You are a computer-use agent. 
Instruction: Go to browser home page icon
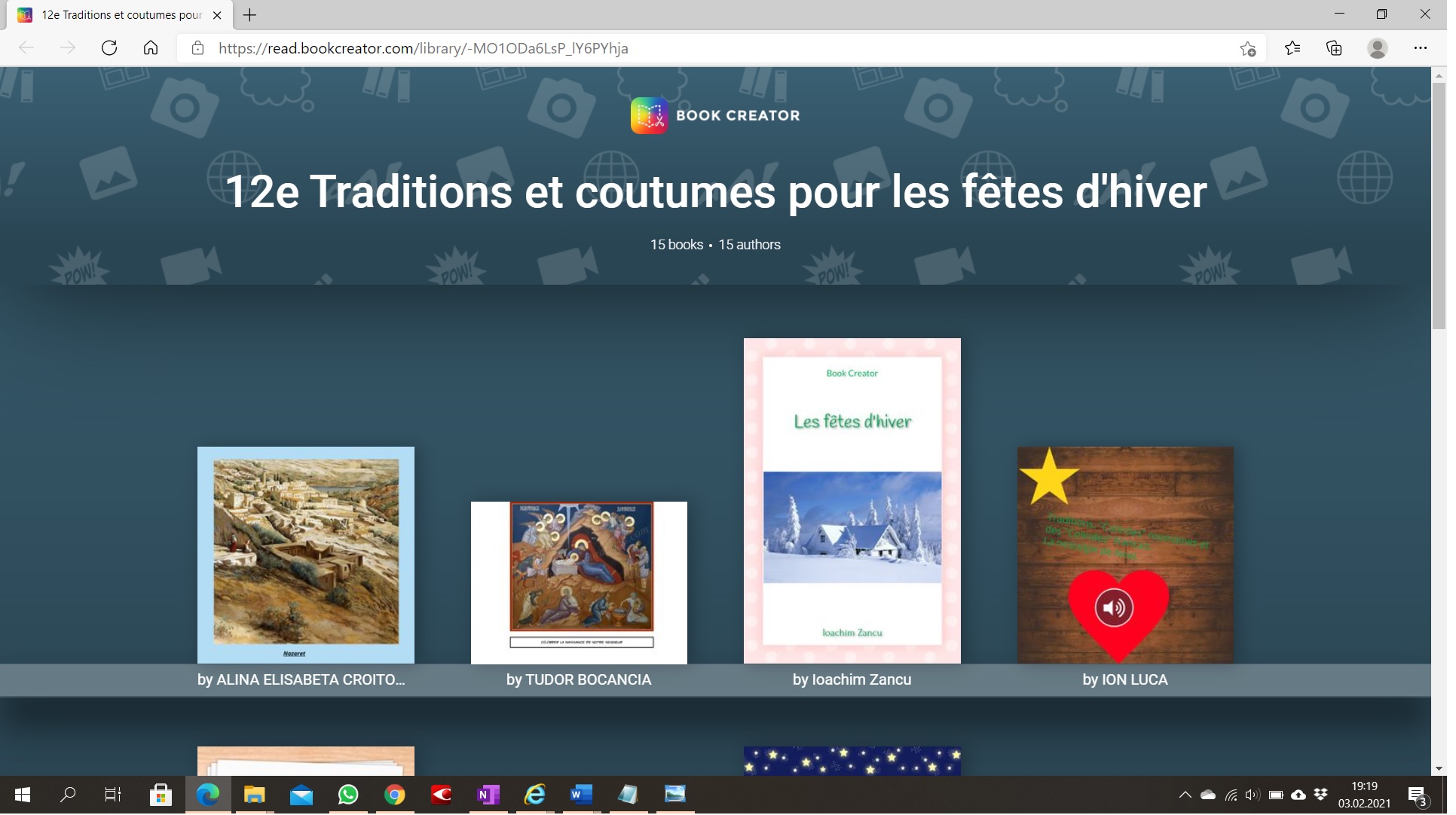151,48
